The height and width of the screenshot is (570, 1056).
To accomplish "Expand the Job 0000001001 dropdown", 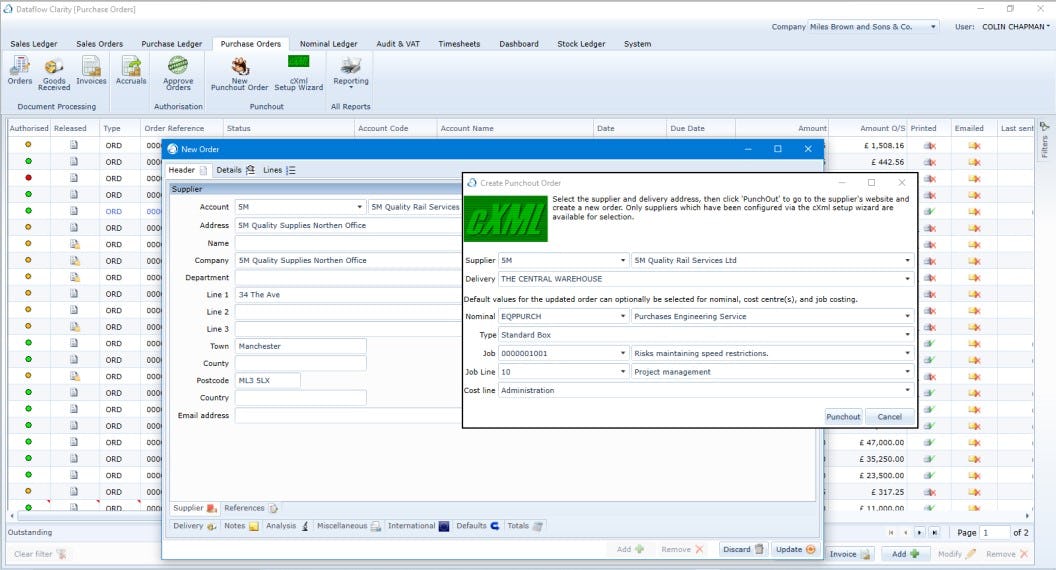I will pyautogui.click(x=622, y=353).
